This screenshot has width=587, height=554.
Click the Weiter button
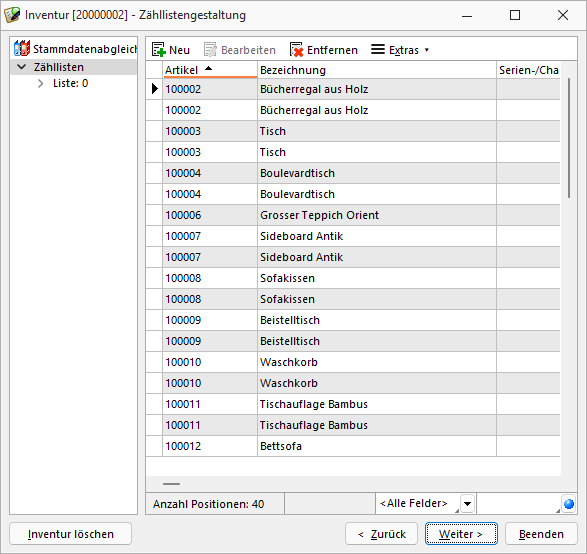[461, 533]
